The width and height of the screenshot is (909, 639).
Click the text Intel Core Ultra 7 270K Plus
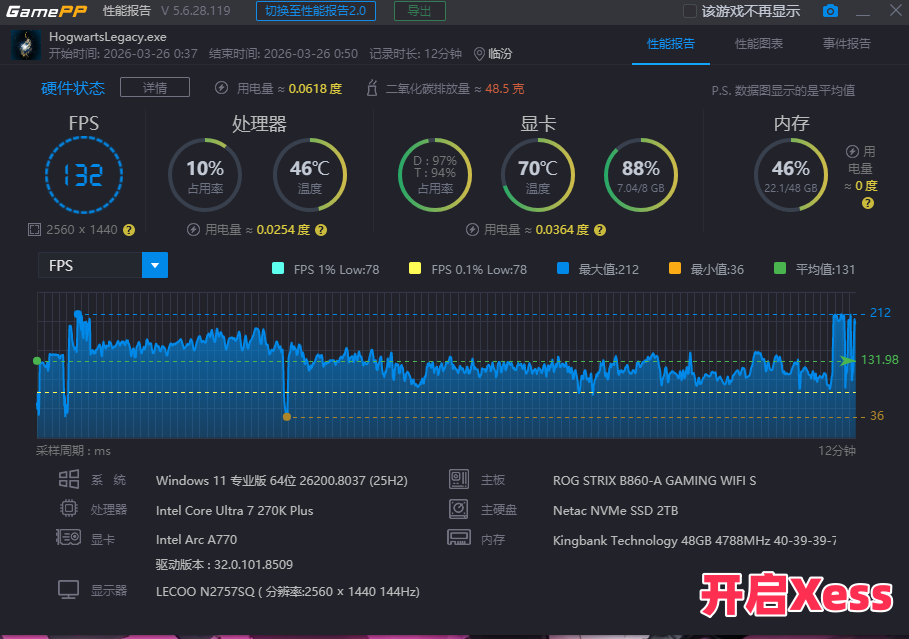coord(234,510)
